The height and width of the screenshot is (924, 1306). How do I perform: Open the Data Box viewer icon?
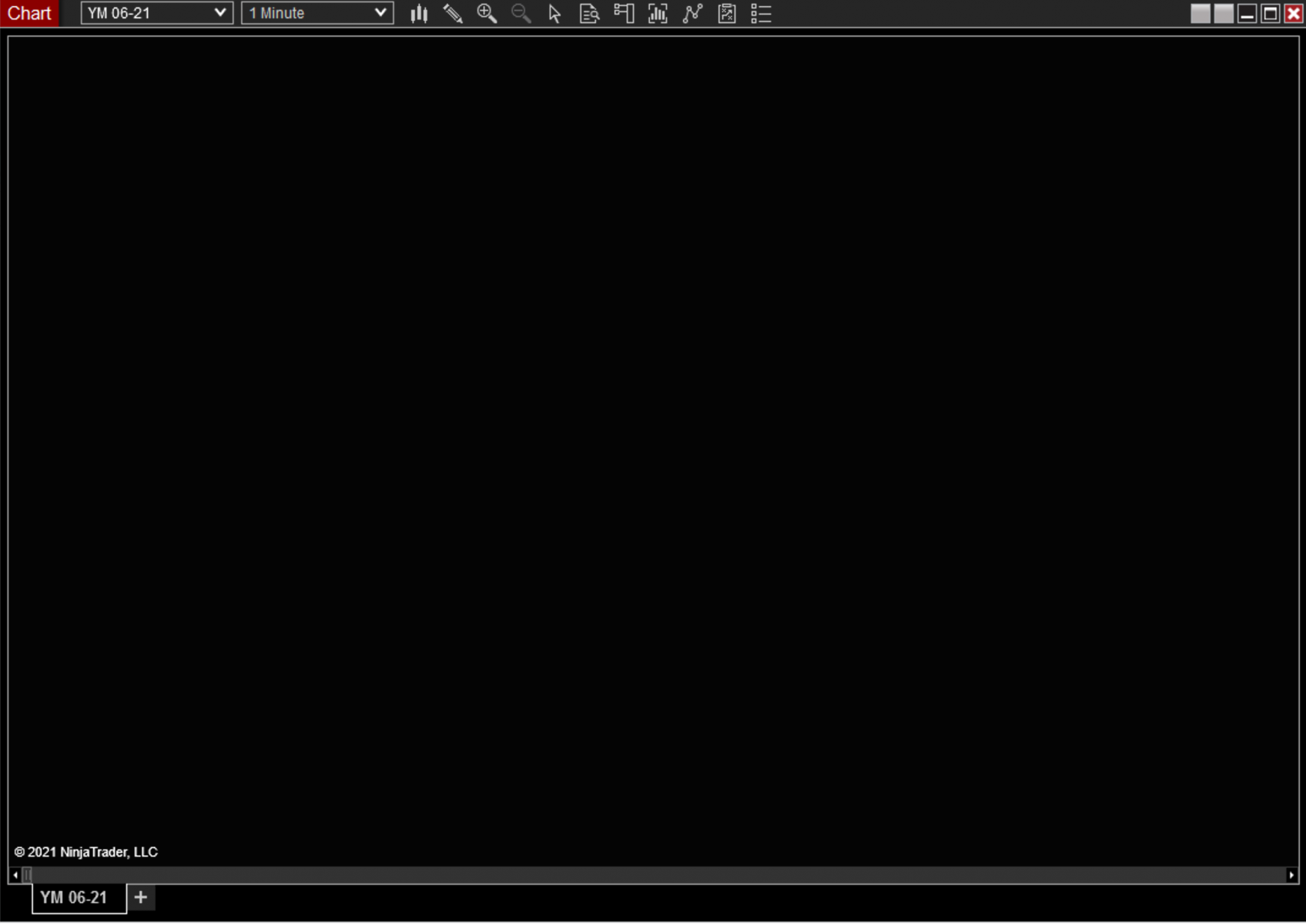(x=589, y=13)
